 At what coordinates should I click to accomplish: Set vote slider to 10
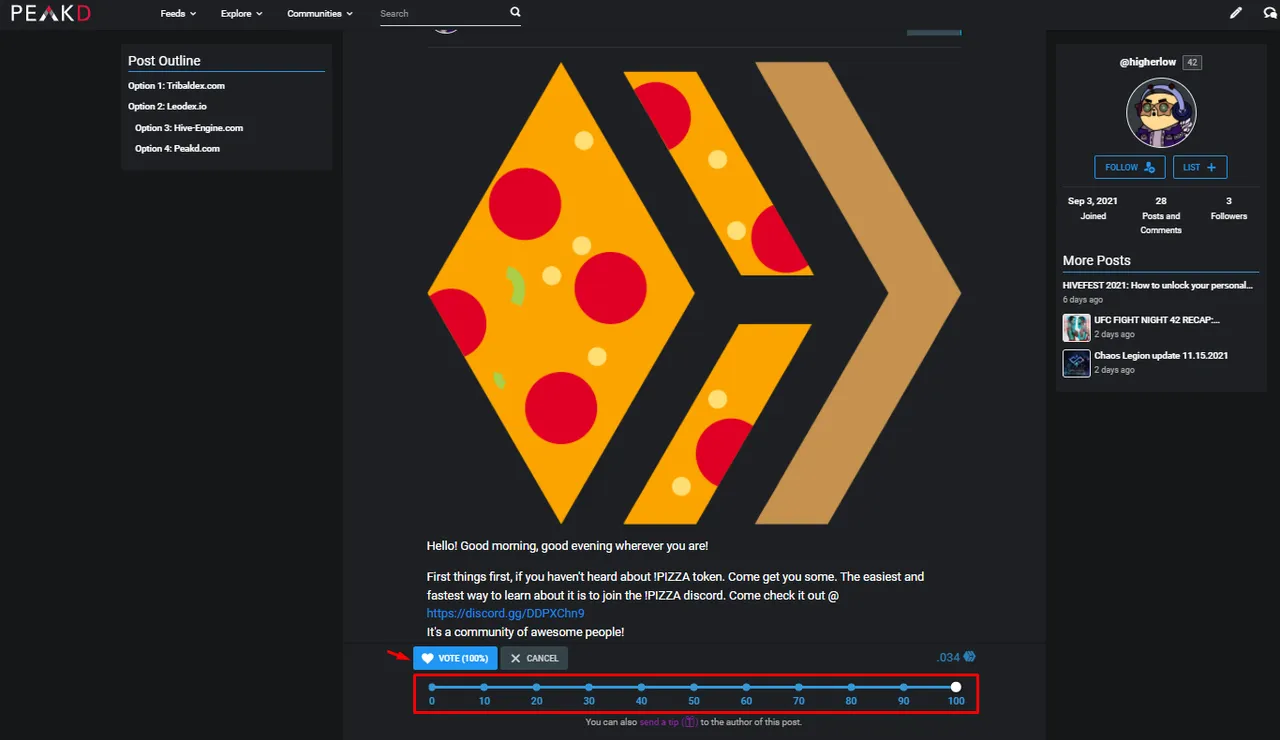pyautogui.click(x=484, y=687)
